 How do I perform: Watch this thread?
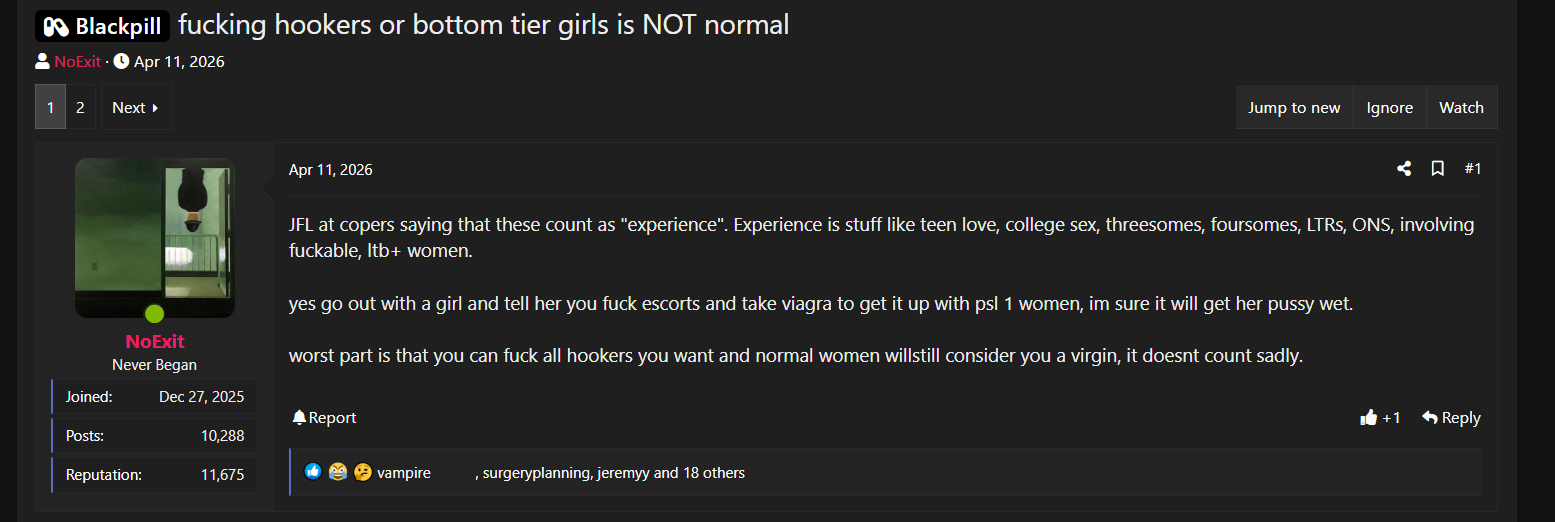[1461, 107]
